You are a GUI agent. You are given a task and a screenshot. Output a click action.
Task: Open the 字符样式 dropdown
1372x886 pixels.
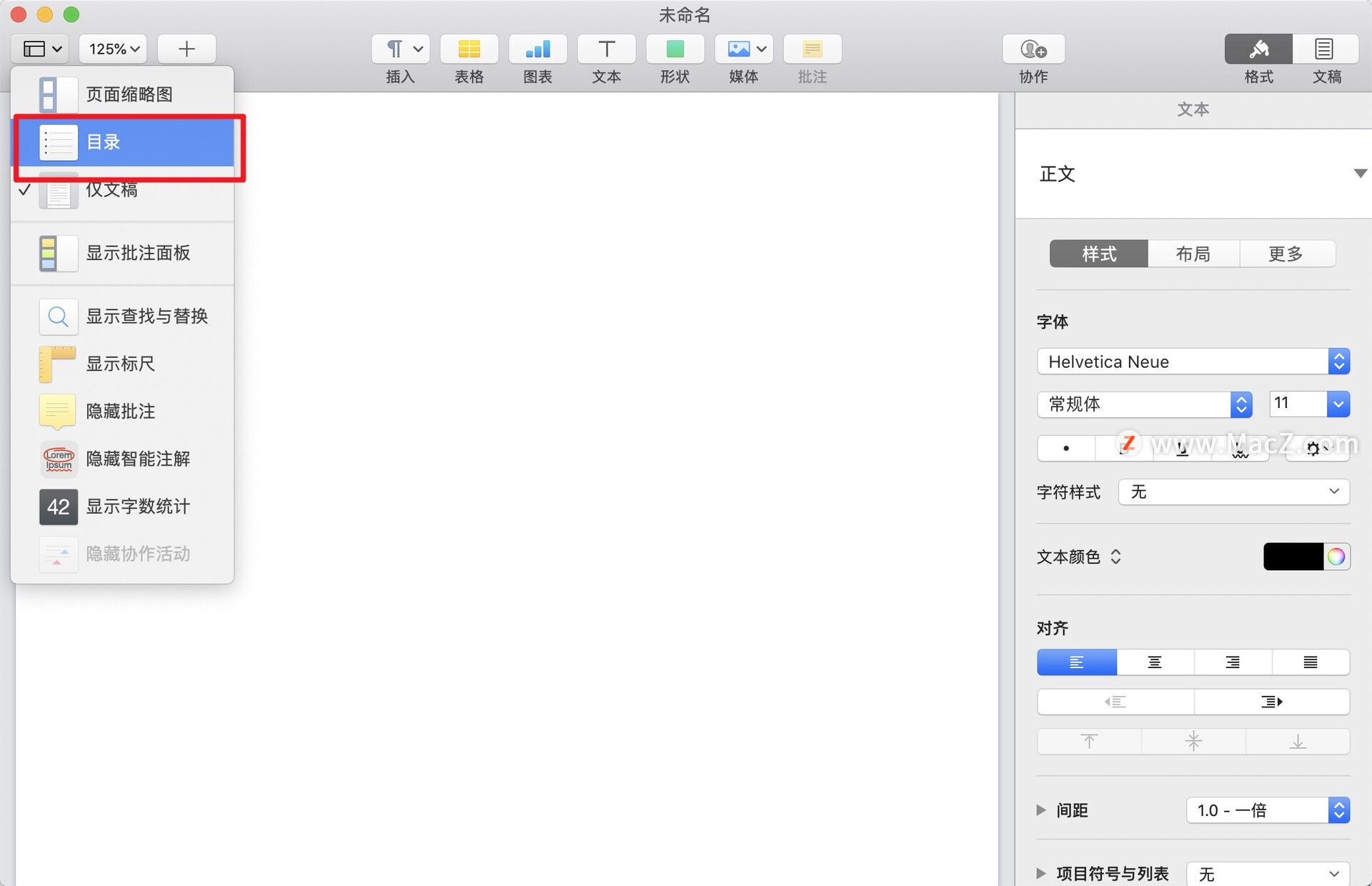pyautogui.click(x=1233, y=492)
